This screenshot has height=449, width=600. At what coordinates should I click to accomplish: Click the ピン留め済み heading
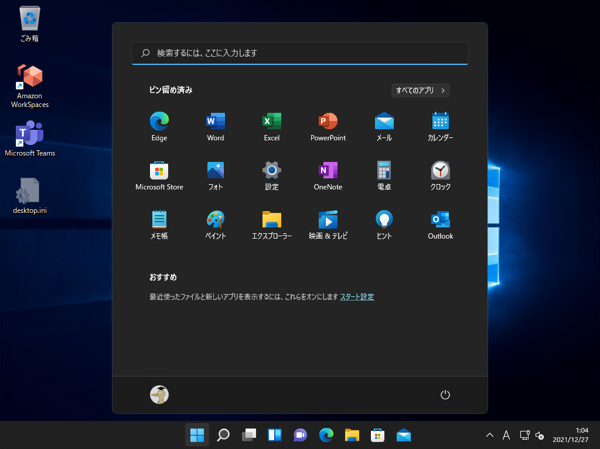click(171, 90)
